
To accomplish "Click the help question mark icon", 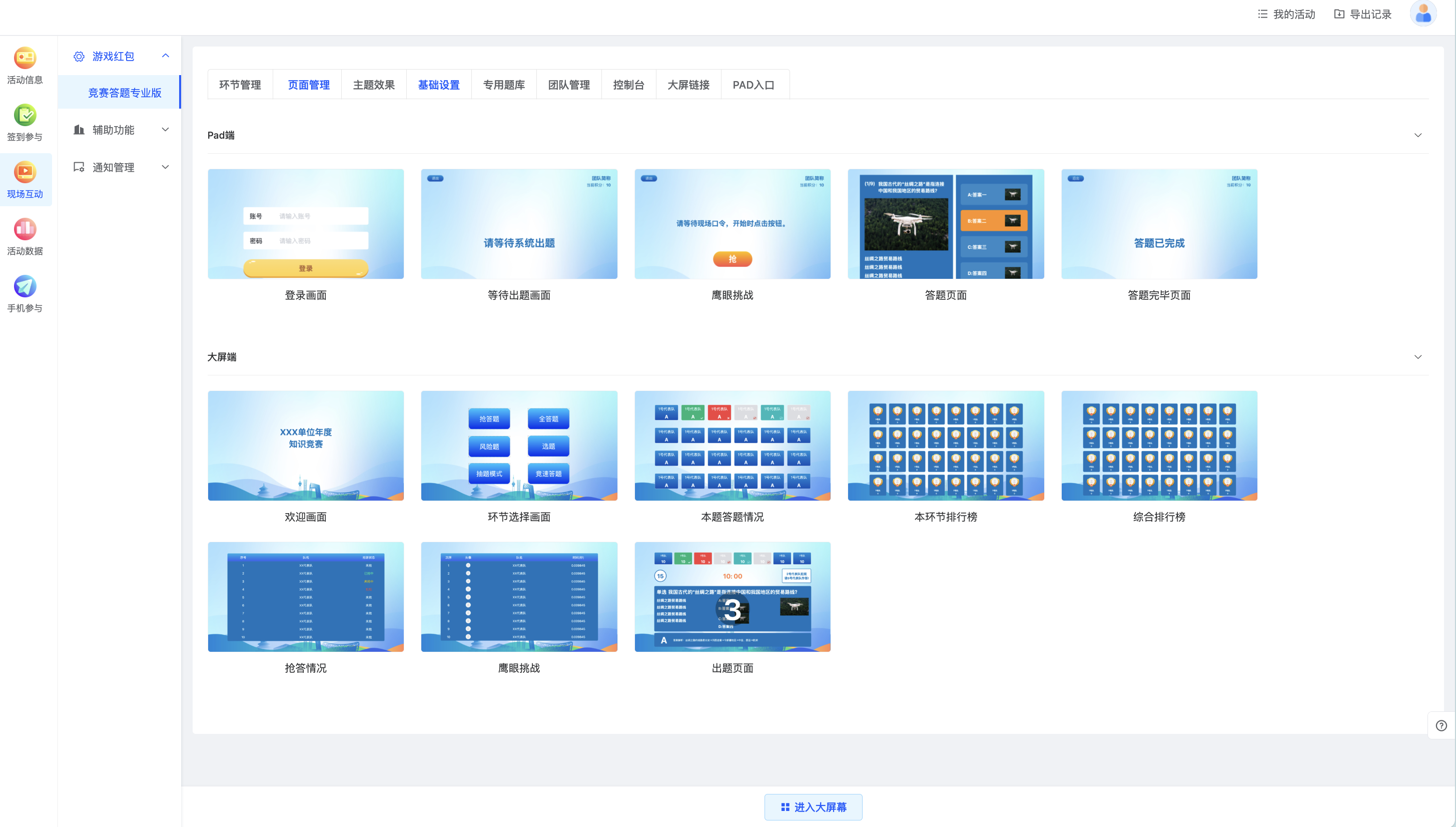I will point(1441,725).
